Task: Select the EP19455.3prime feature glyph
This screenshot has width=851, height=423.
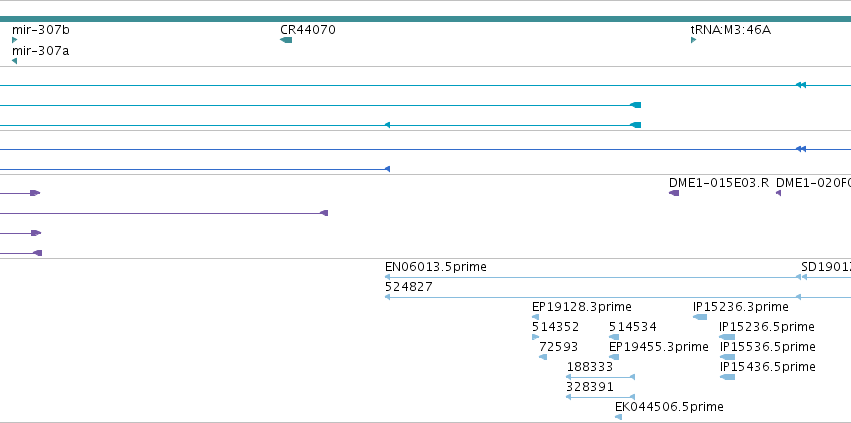Action: (614, 357)
